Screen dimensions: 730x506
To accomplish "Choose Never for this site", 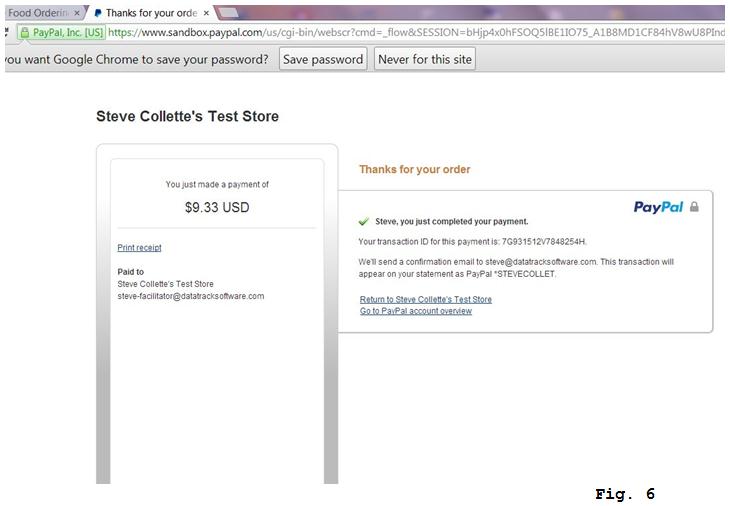I will click(425, 59).
